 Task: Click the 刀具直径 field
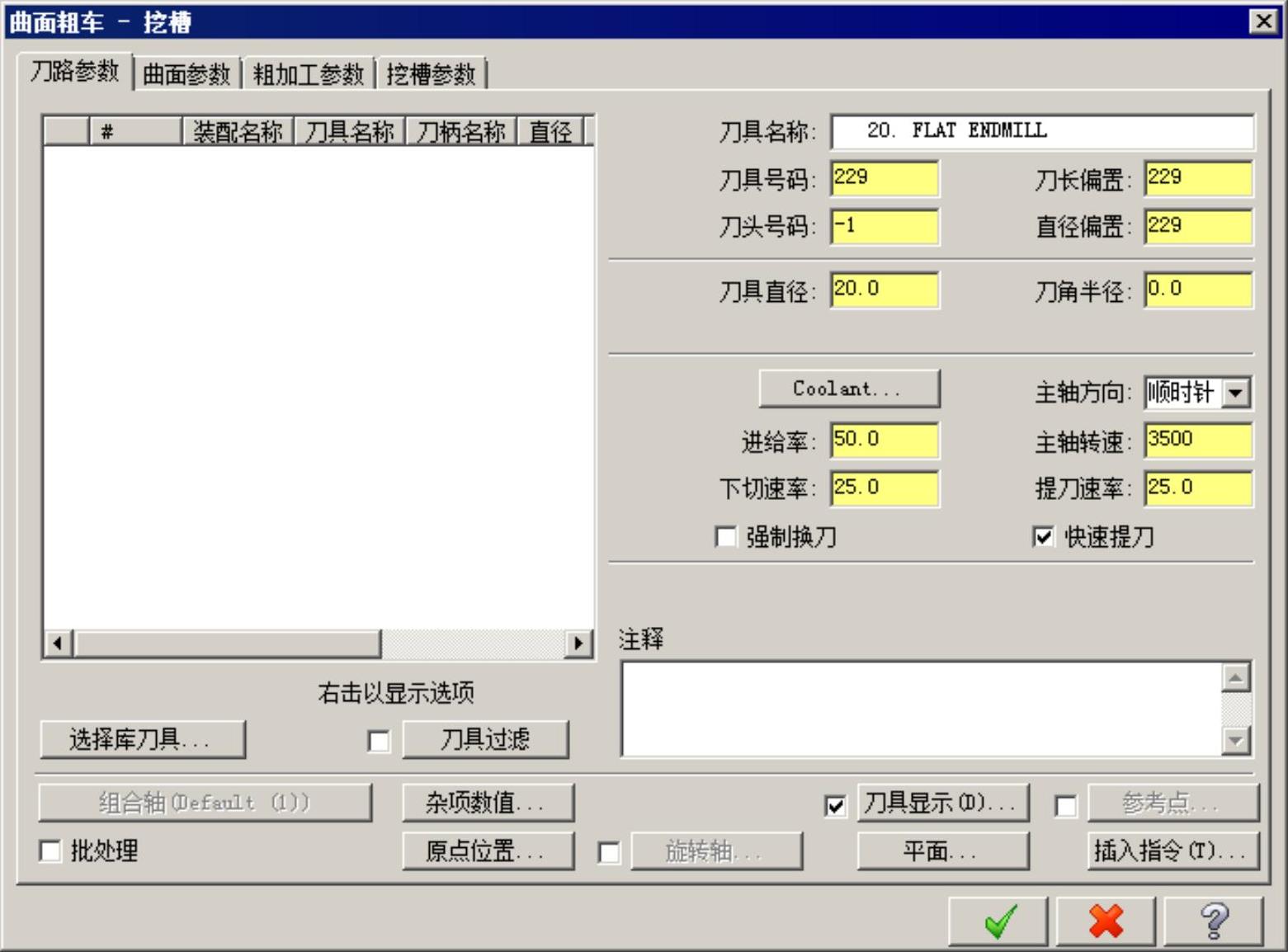click(885, 290)
